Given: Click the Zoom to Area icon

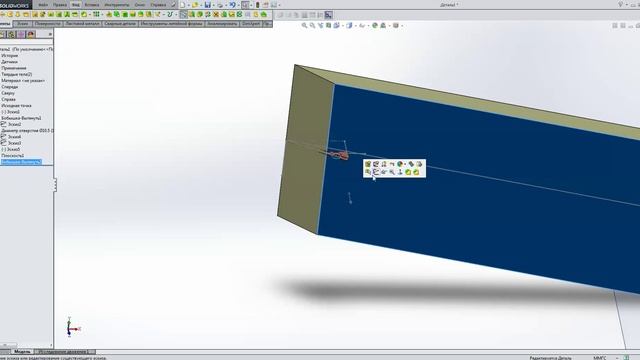Looking at the screenshot, I should coord(312,25).
